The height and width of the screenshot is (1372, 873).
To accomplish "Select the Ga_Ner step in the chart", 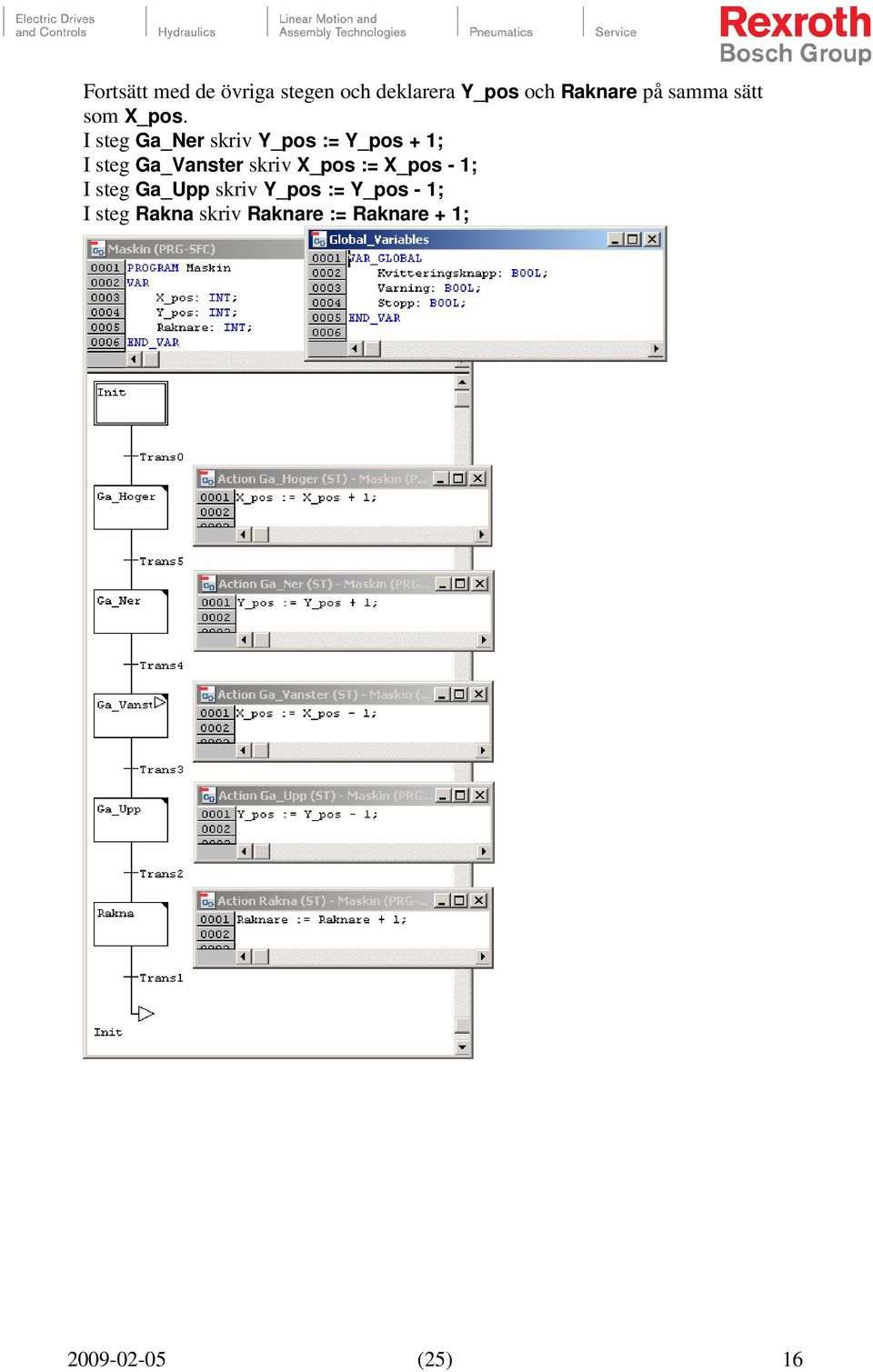I will [131, 612].
